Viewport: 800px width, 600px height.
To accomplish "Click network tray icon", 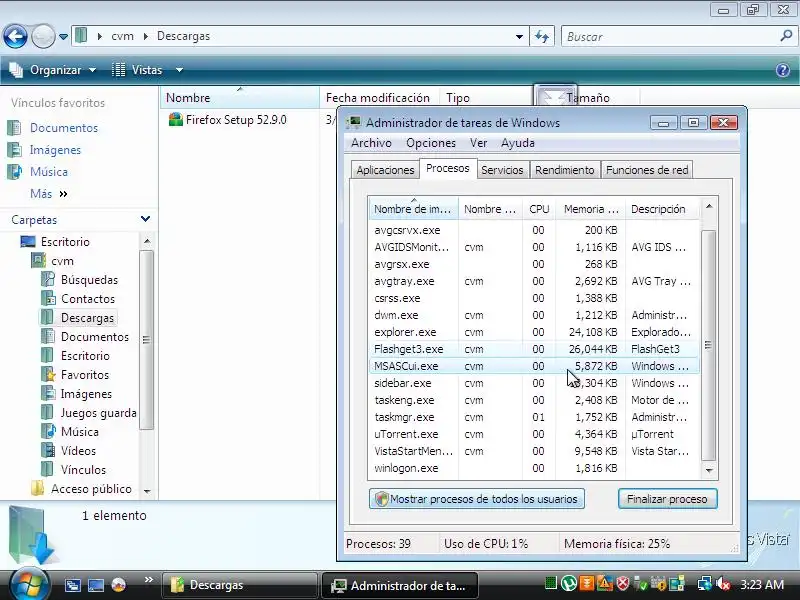I will pyautogui.click(x=705, y=583).
